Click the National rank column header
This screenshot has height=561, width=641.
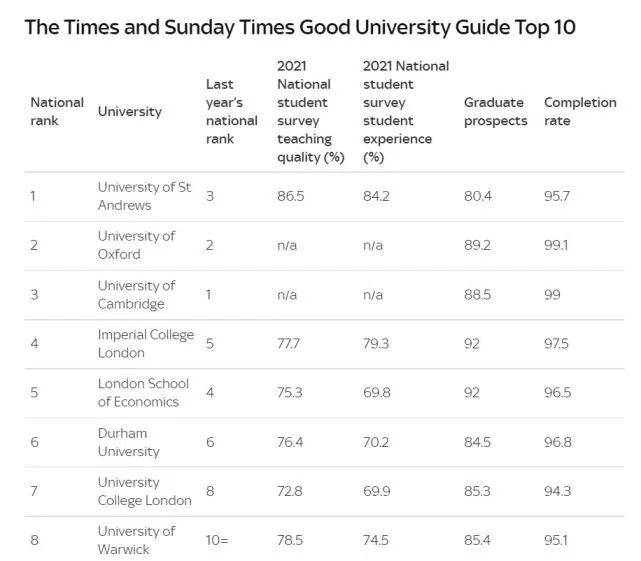(57, 111)
